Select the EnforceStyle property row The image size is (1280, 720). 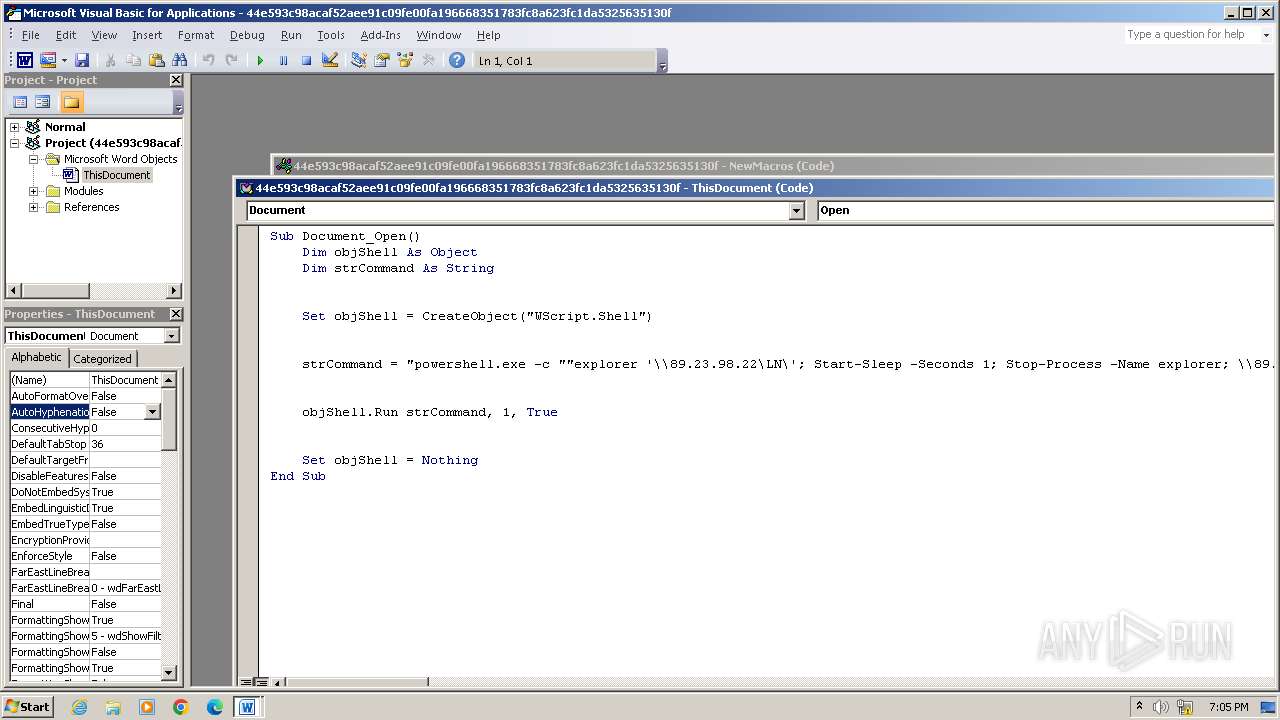click(x=85, y=556)
